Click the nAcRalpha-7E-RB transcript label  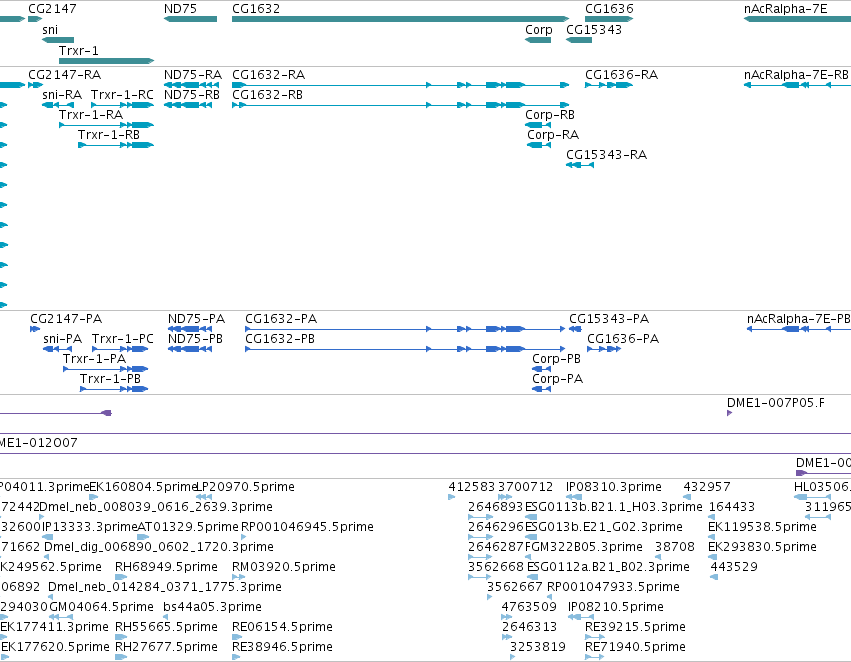[796, 74]
